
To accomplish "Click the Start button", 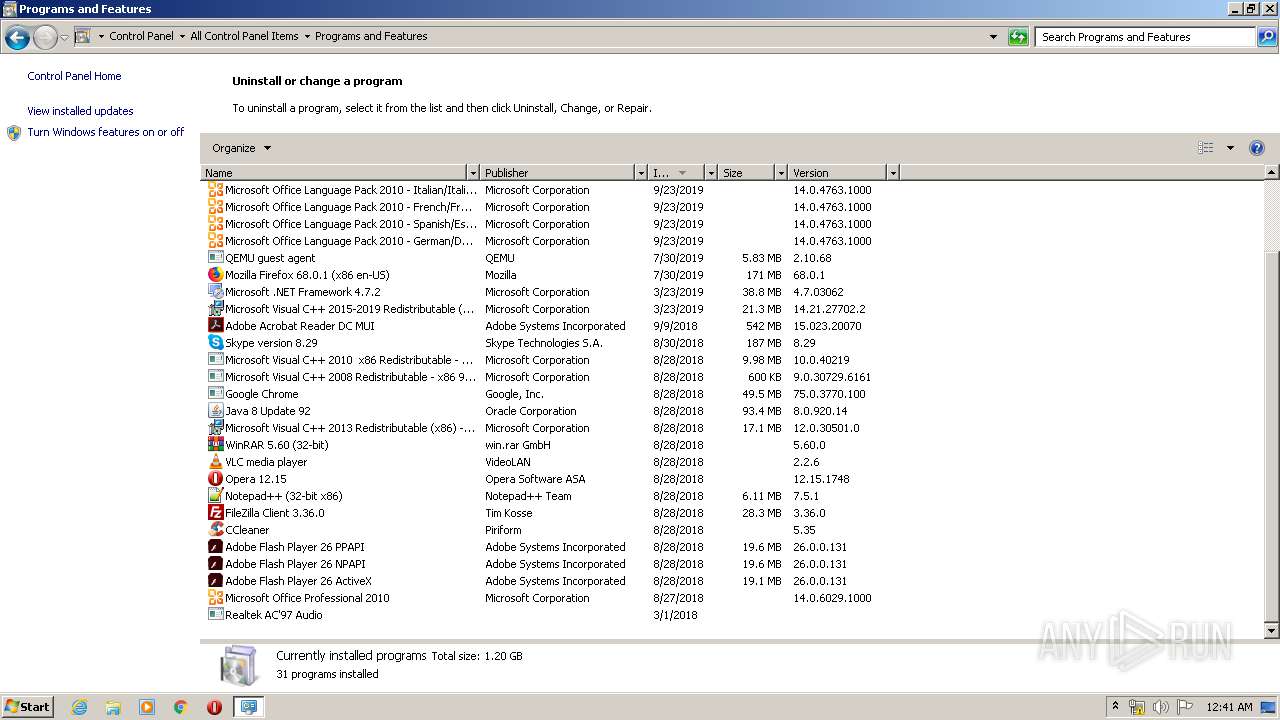I will [28, 707].
